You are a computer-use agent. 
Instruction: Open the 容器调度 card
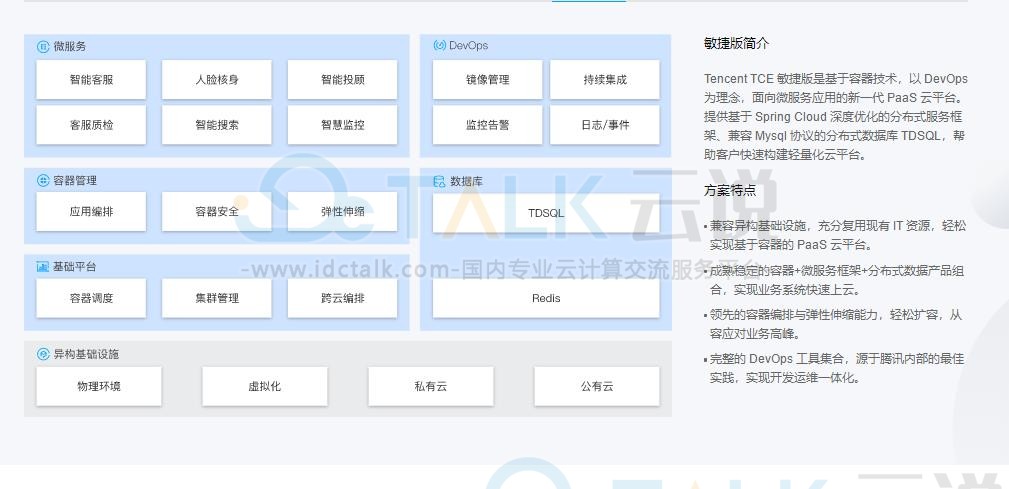[91, 298]
